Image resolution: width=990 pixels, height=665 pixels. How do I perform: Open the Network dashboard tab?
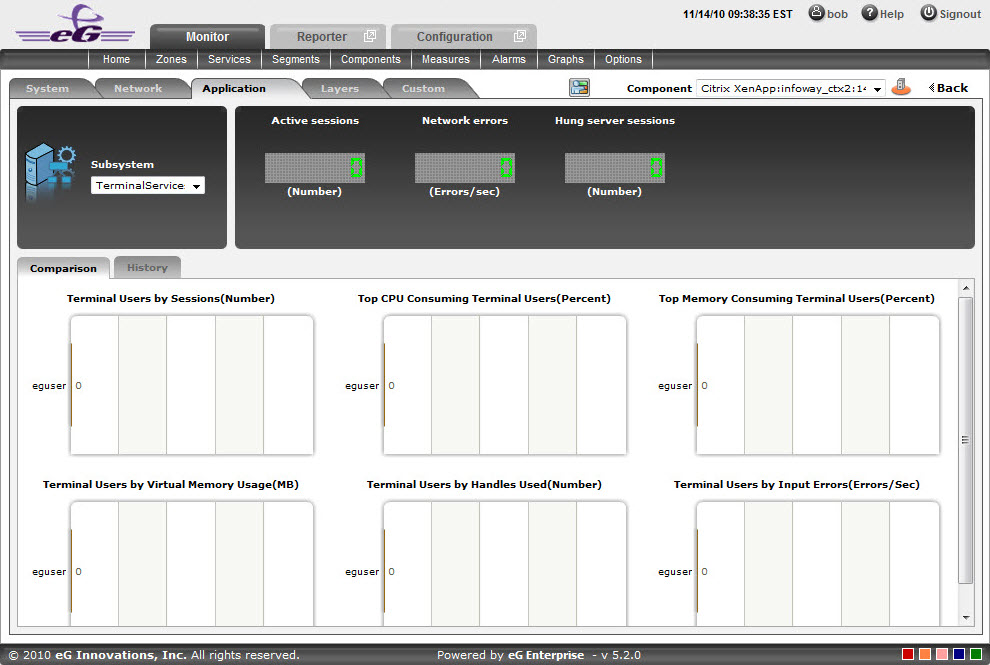click(x=138, y=89)
